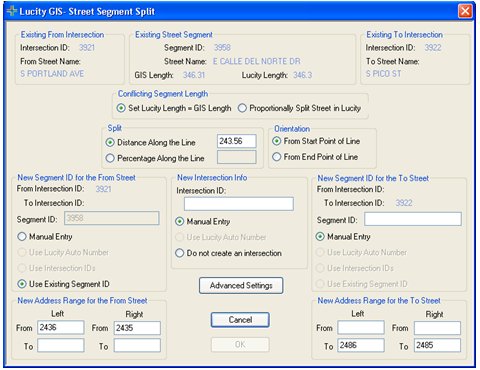Click existing From Intersection ID 3921 at top

pos(87,48)
